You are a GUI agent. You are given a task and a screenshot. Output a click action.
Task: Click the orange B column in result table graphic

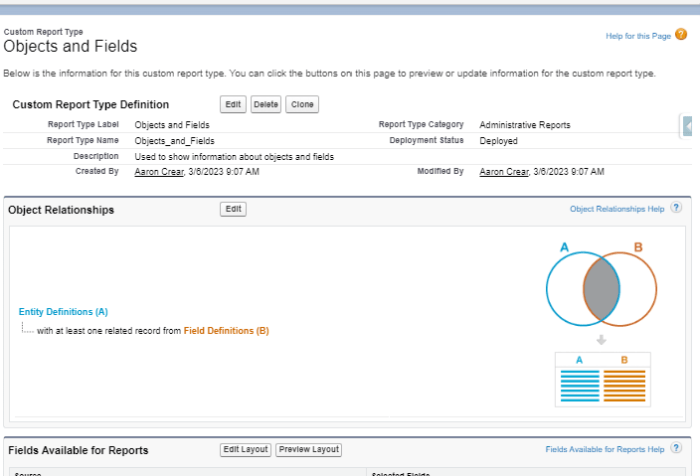pos(625,384)
